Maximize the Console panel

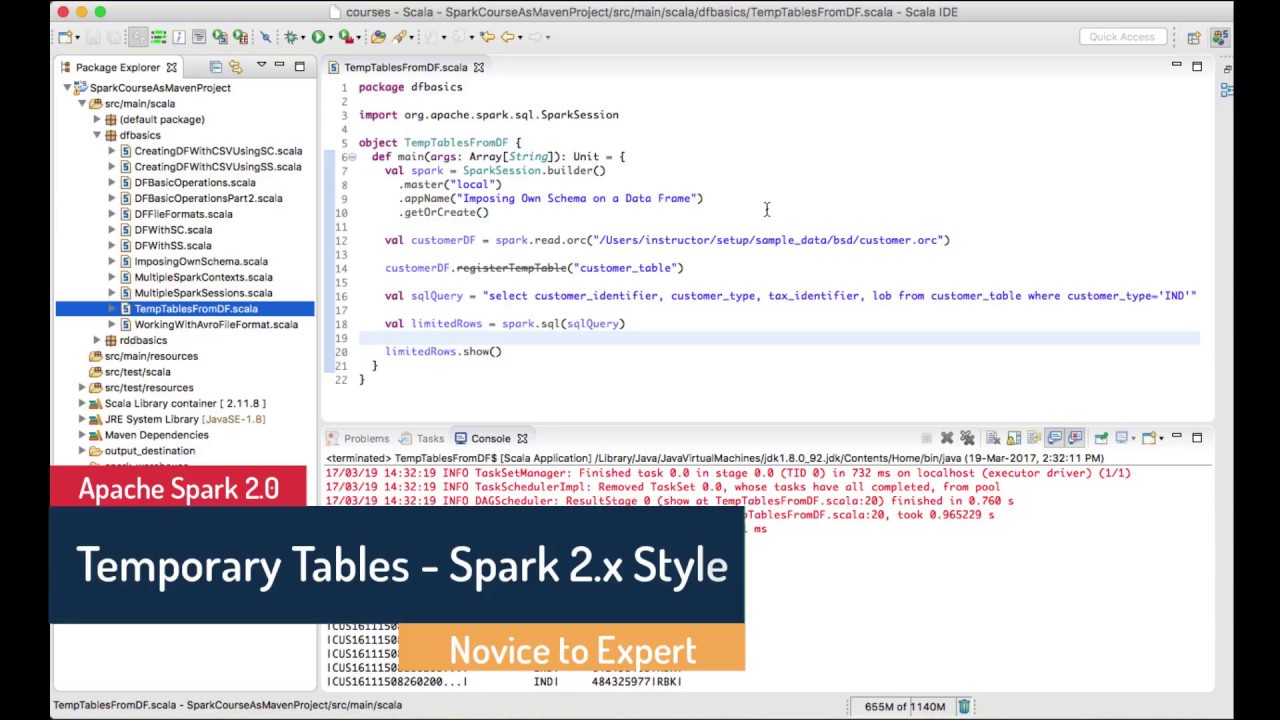pyautogui.click(x=1197, y=437)
